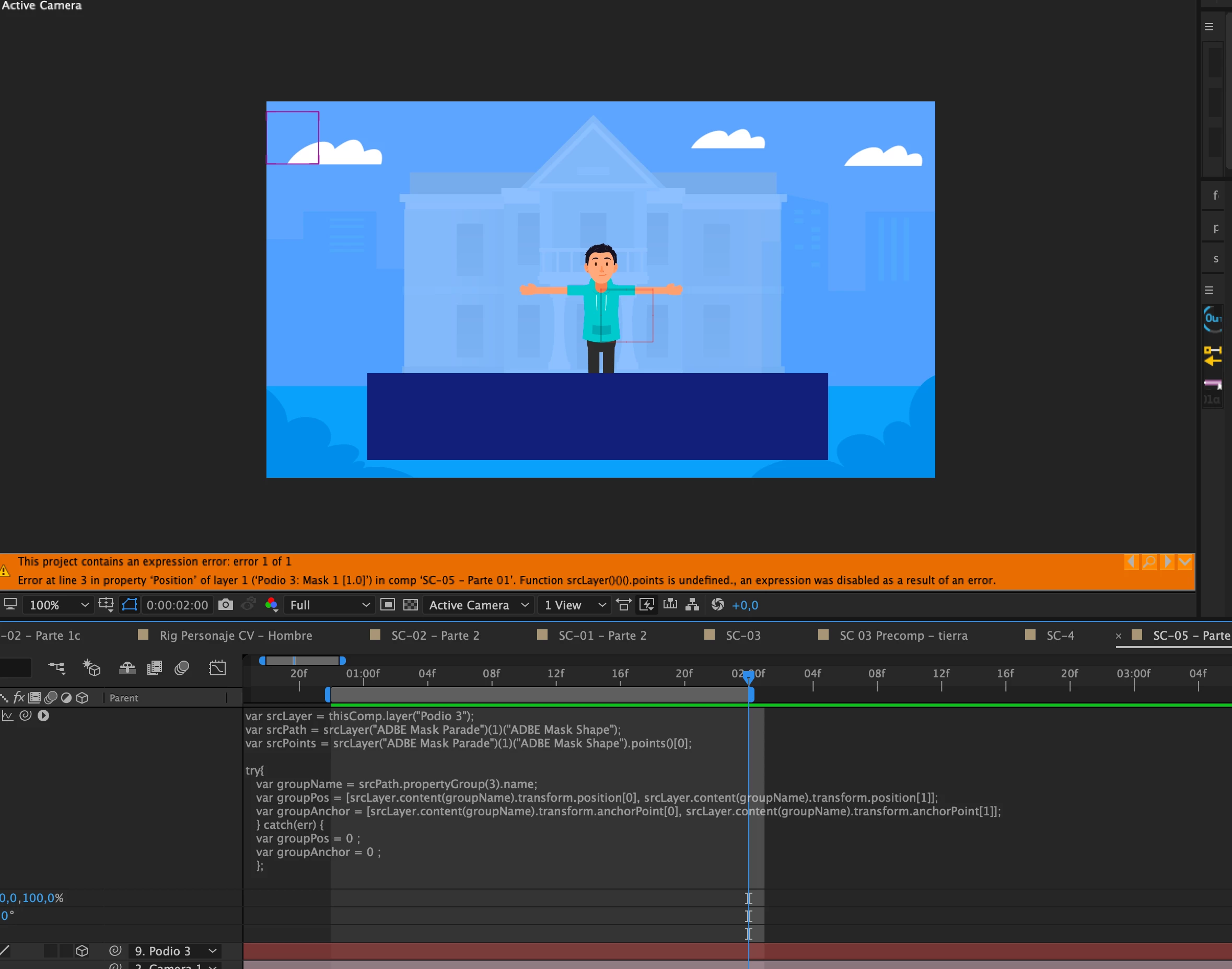Click the show channel RGB icon
The image size is (1232, 969).
click(271, 605)
